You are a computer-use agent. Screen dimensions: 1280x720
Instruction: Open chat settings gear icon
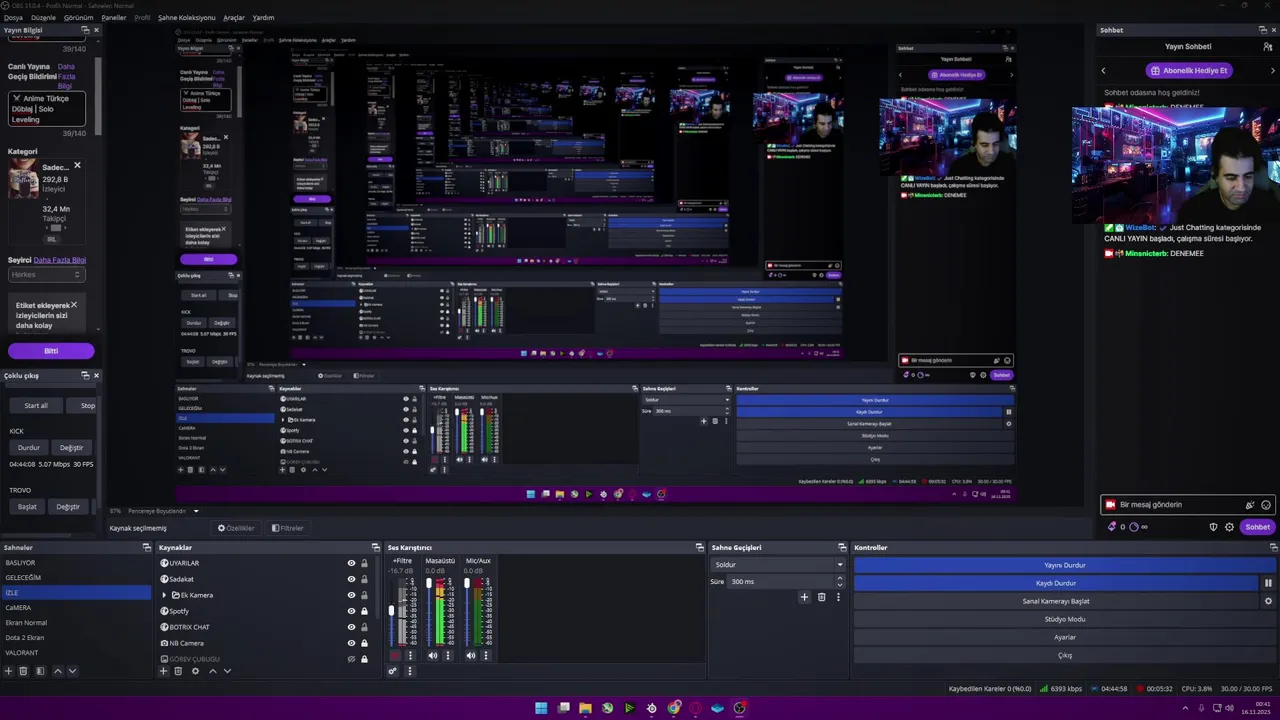coord(1230,527)
